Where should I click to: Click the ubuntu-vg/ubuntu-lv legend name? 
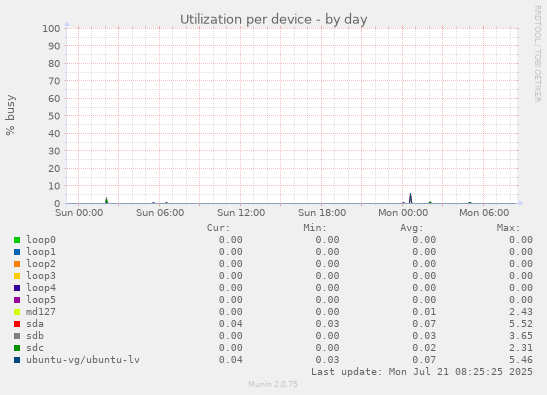(x=83, y=360)
